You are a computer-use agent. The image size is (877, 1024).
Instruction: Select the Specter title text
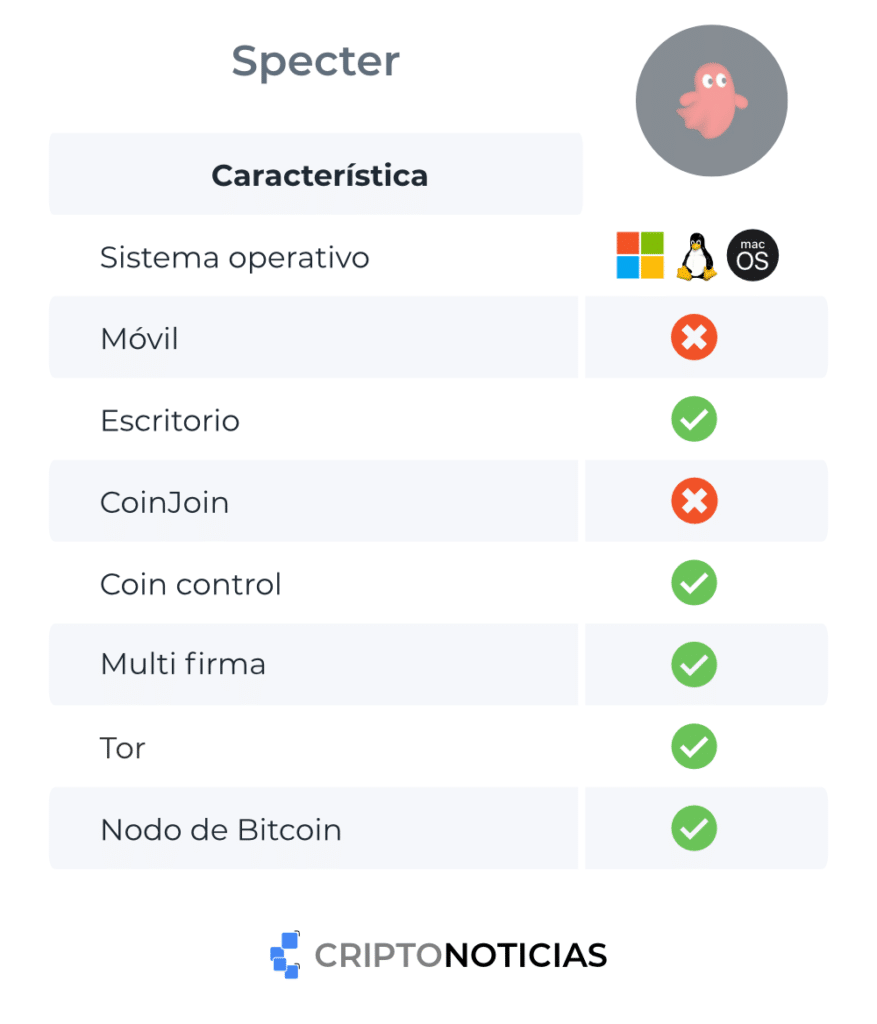click(315, 62)
